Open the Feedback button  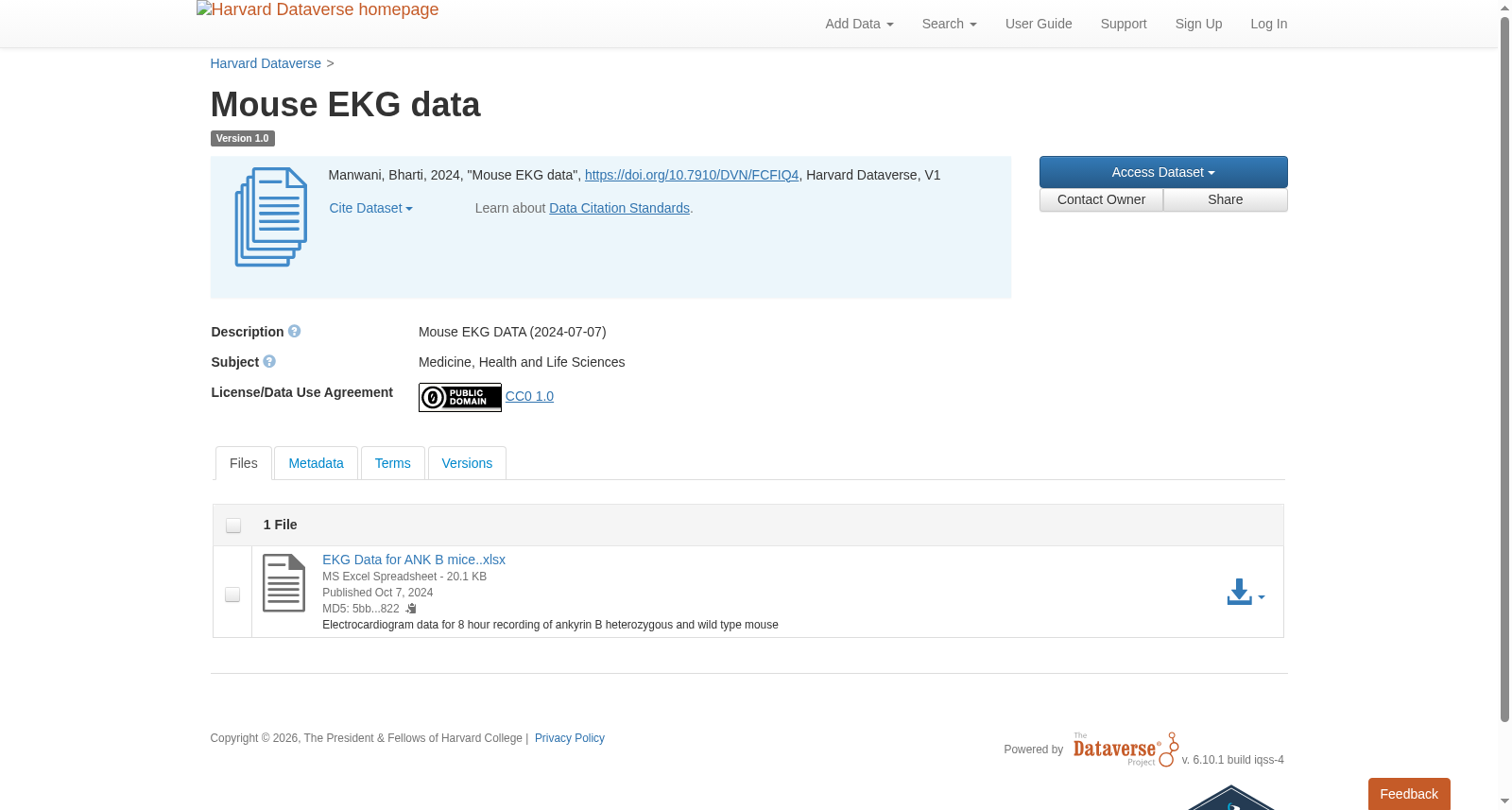click(x=1409, y=794)
